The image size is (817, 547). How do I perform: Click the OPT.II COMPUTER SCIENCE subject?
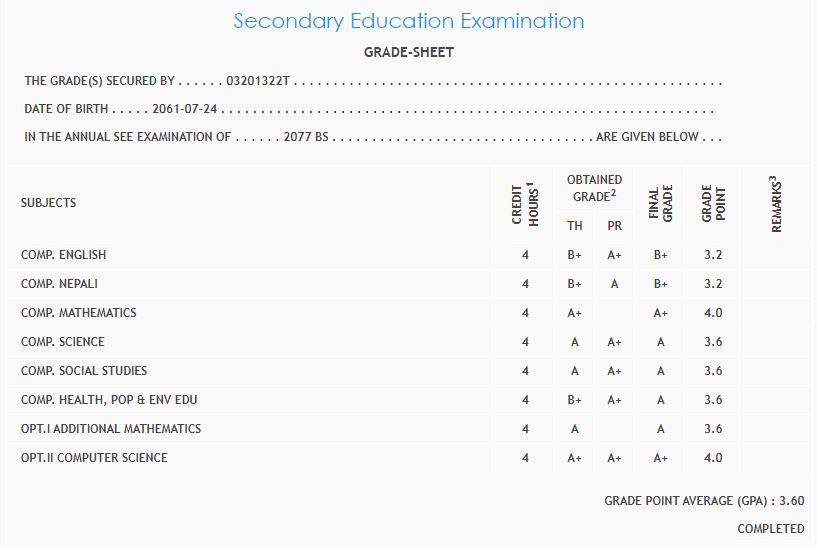(x=94, y=458)
